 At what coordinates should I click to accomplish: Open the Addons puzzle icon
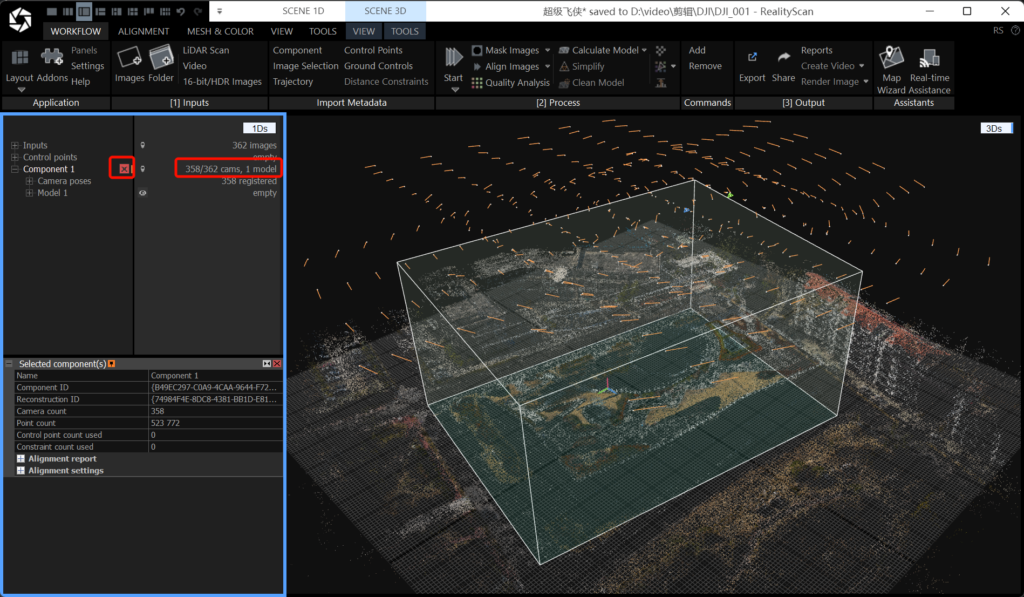pos(52,58)
